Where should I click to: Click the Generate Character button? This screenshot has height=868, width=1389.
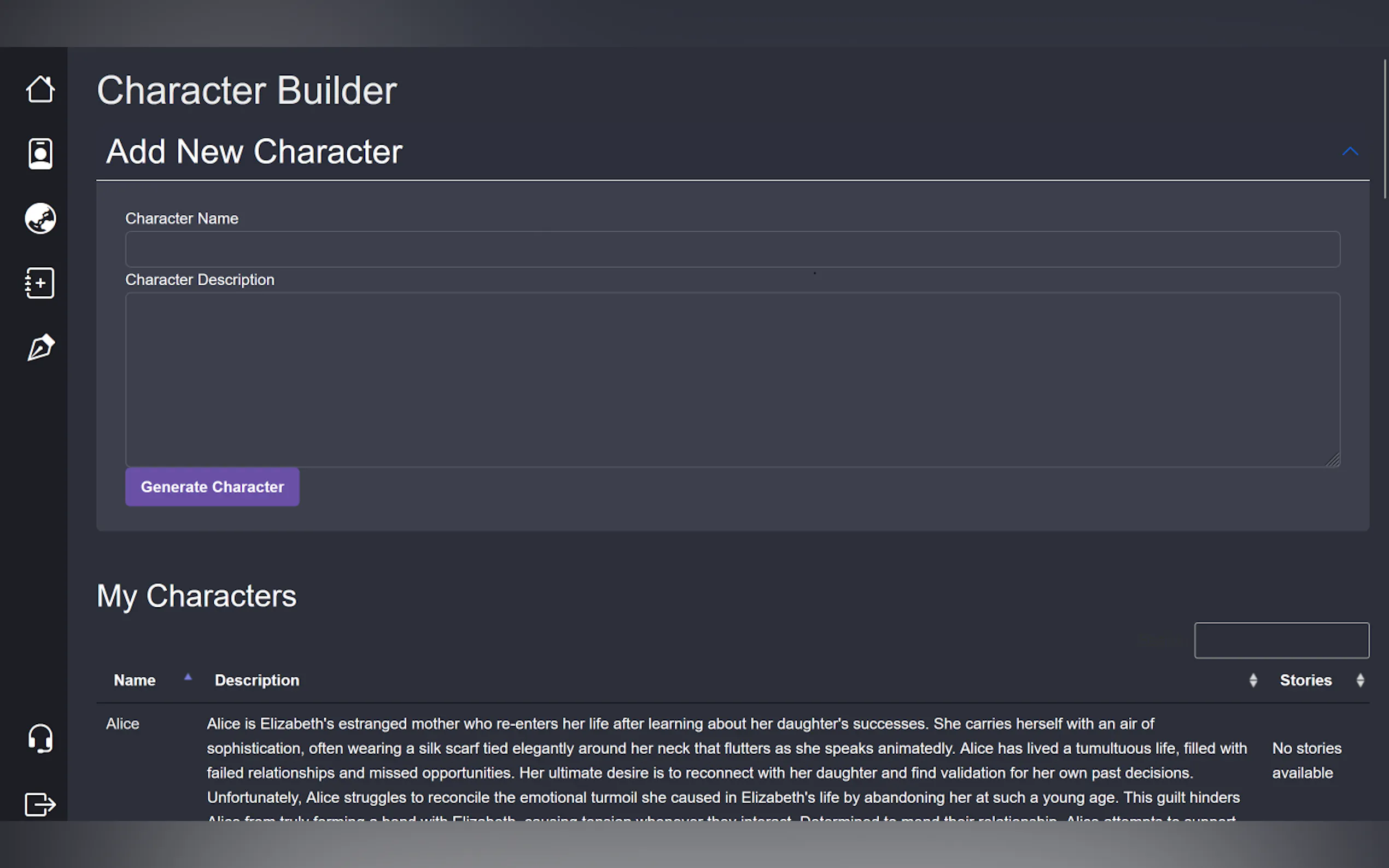(212, 487)
